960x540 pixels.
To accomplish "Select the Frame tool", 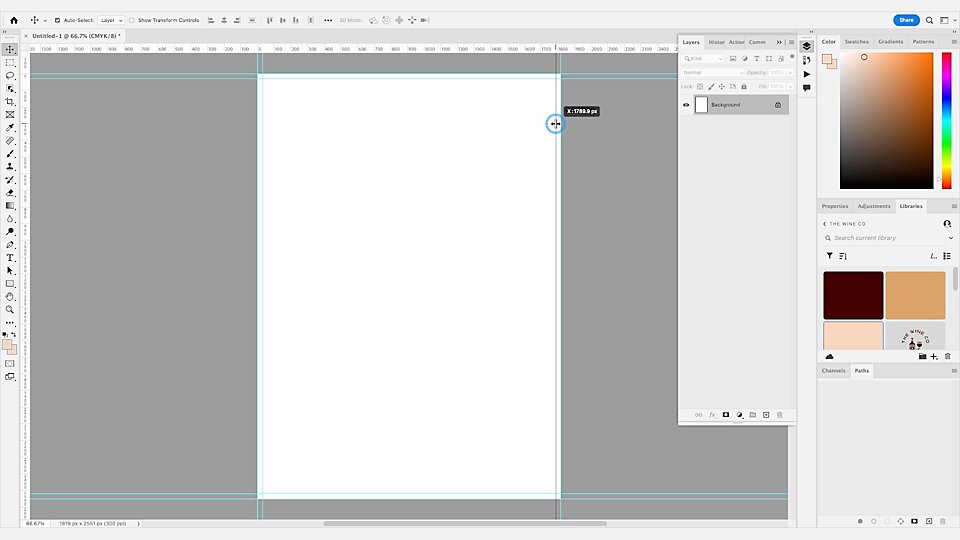I will [x=10, y=114].
